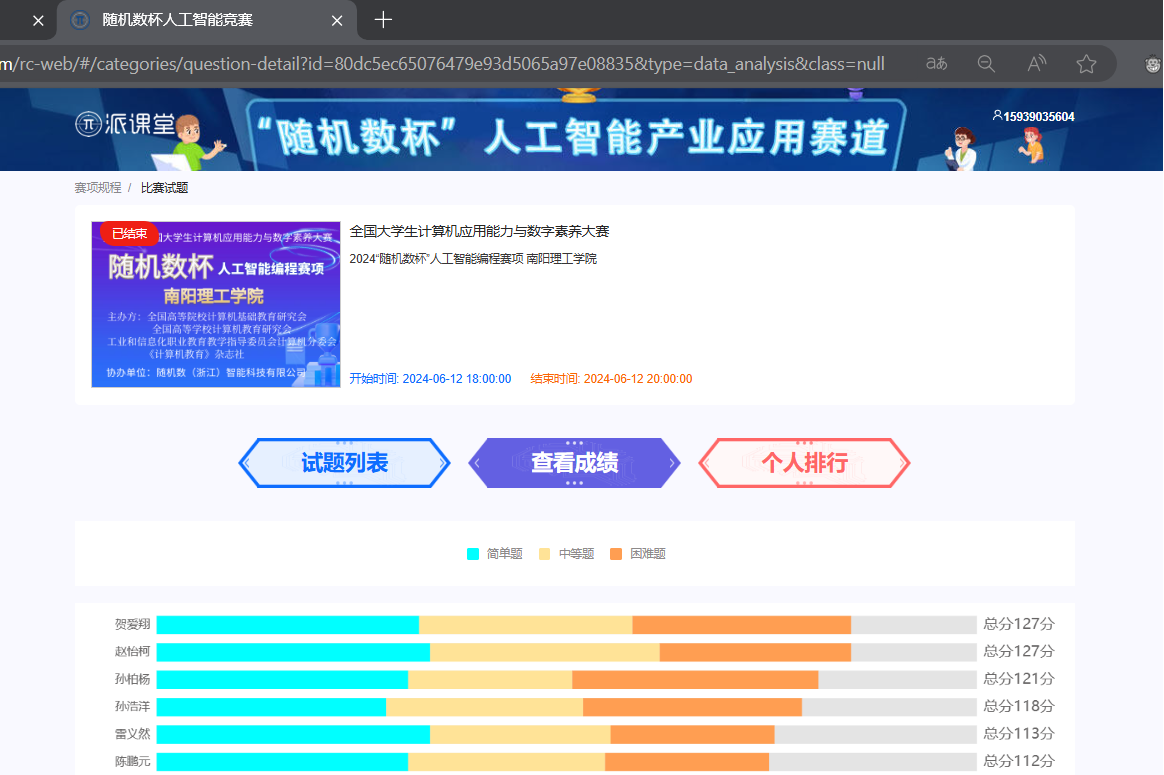The image size is (1164, 775).
Task: Close the 随机数杯人工智能竞赛 tab
Action: [337, 20]
